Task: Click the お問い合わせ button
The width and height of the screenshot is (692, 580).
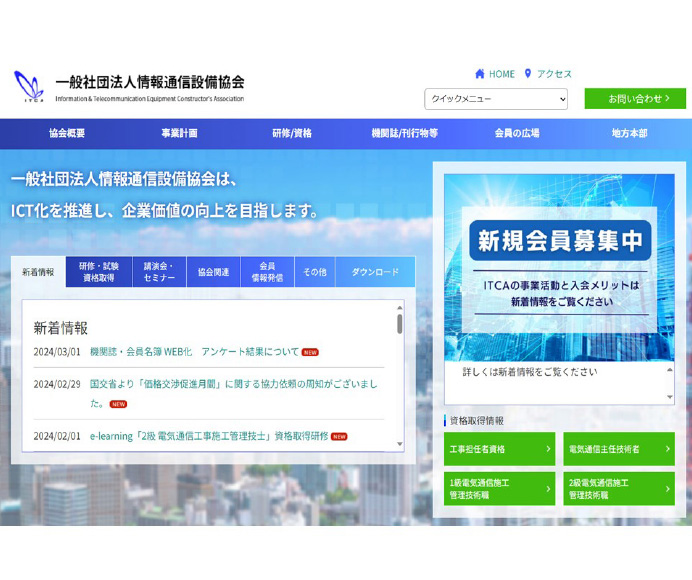Action: pos(635,98)
